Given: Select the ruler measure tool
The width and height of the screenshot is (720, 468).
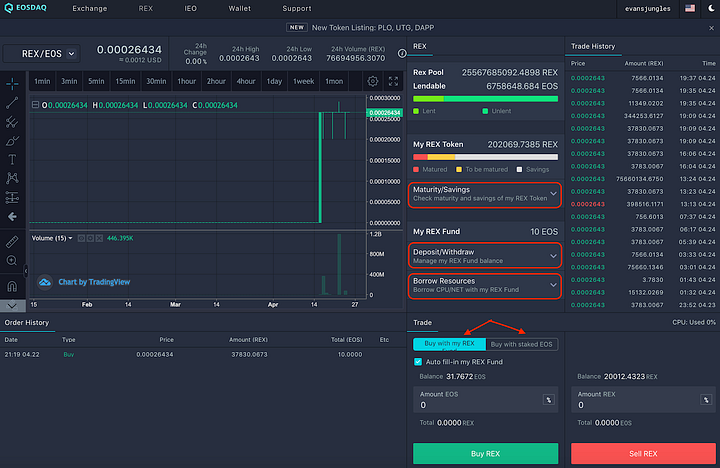Looking at the screenshot, I should [11, 242].
